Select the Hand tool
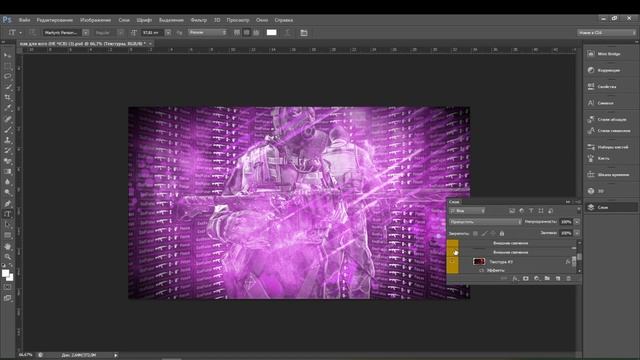The width and height of the screenshot is (640, 360). 7,247
